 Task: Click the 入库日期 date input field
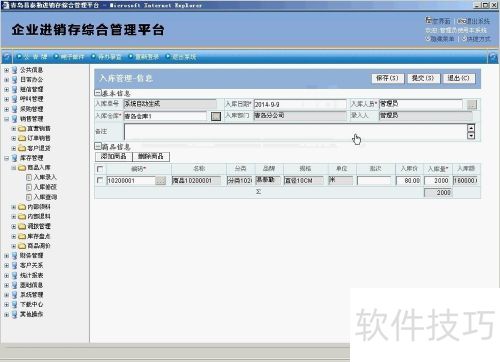(300, 105)
